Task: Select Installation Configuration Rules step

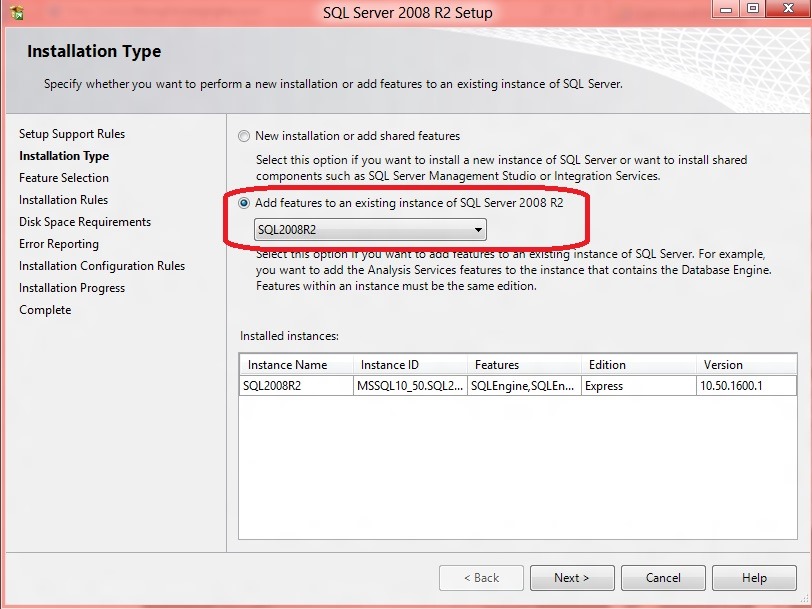Action: coord(102,266)
